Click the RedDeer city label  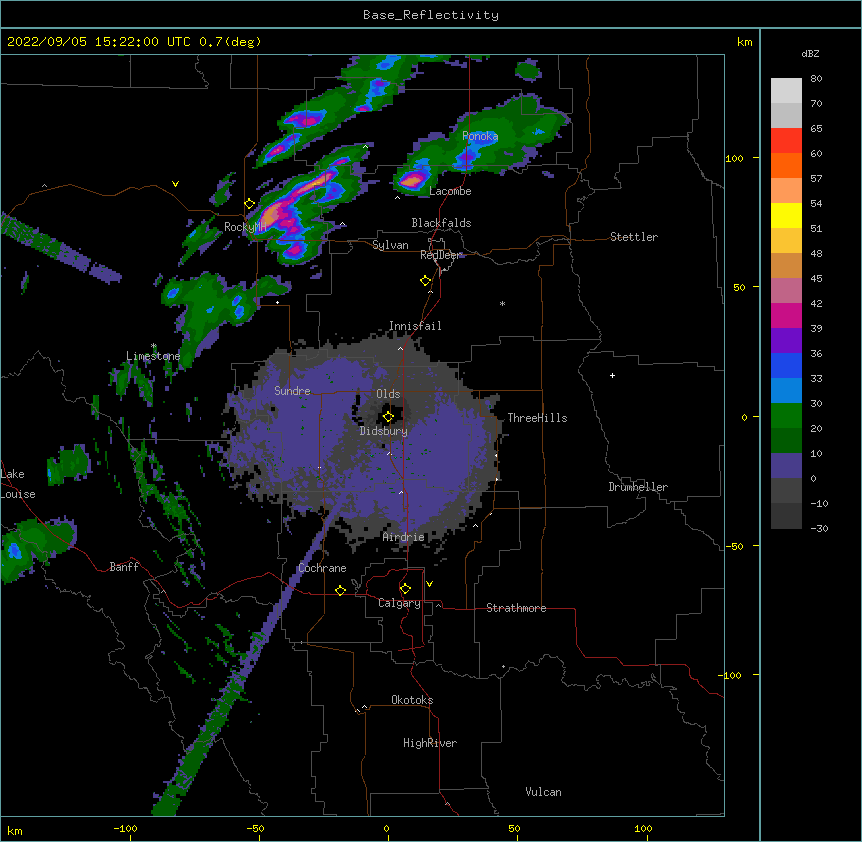[x=440, y=255]
